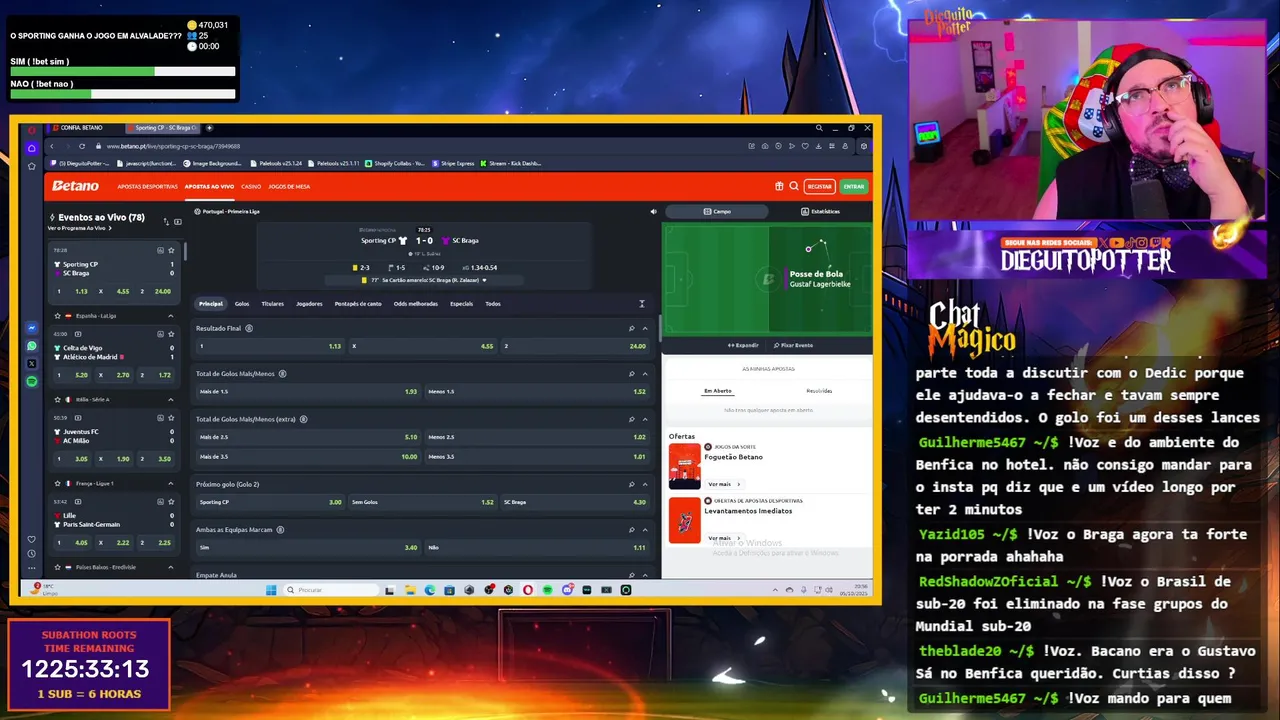This screenshot has height=720, width=1280.
Task: Bet on Mais de 1.5 at 1.93
Action: point(308,392)
